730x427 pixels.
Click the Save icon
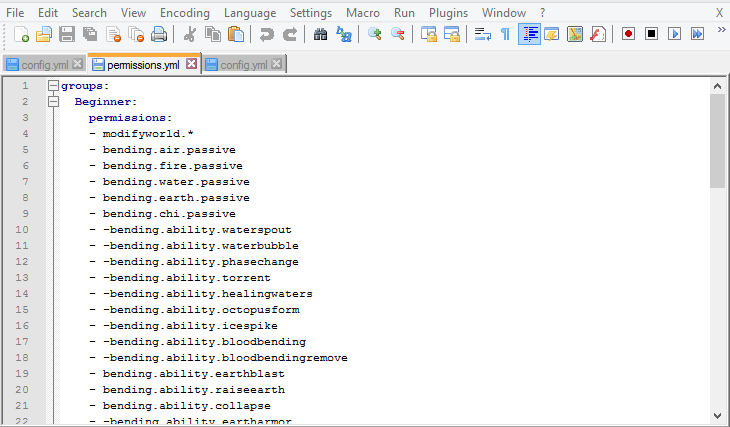tap(67, 34)
